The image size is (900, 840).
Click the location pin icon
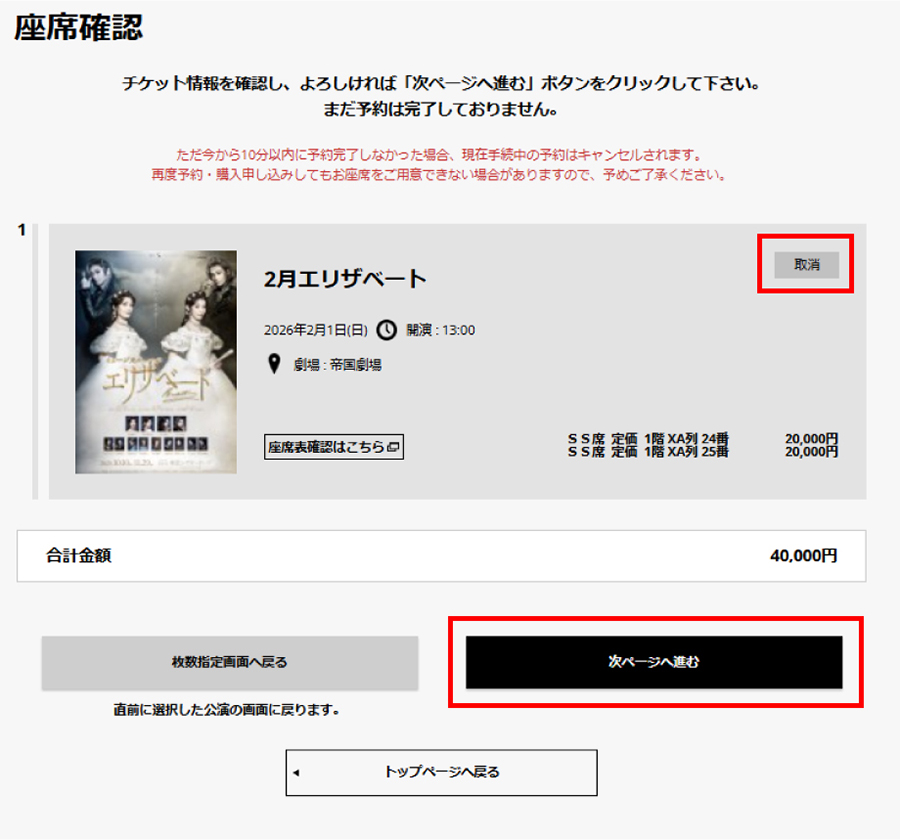(274, 363)
